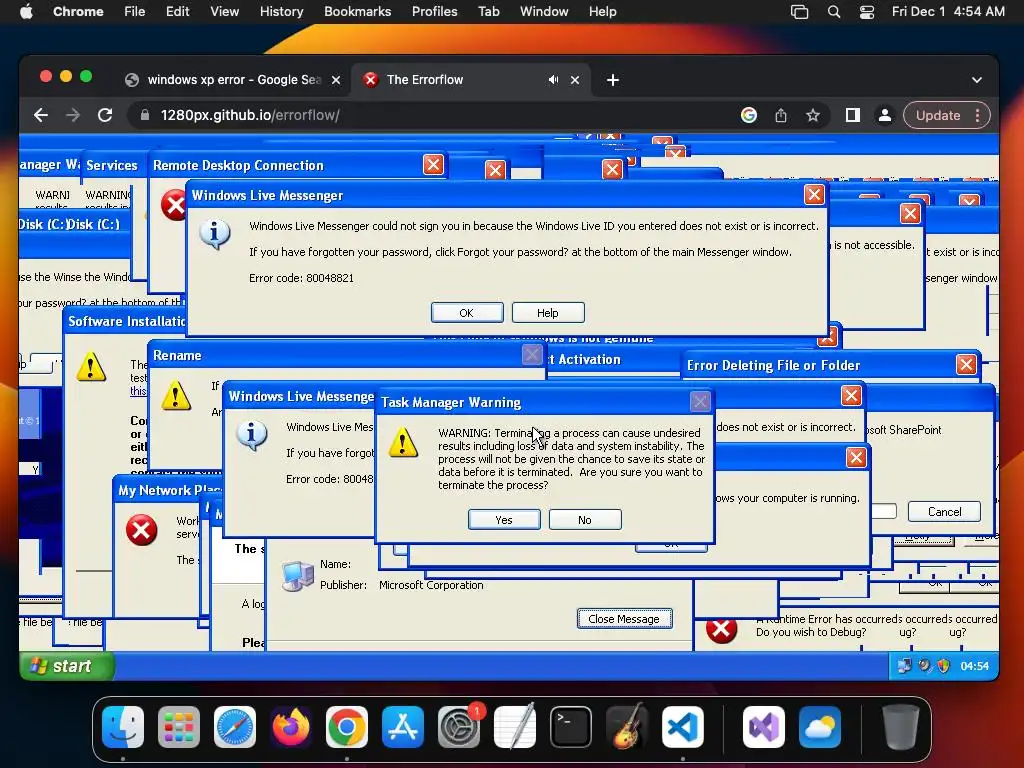Screen dimensions: 1024x768
Task: Click the Software Installation warning icon
Action: click(91, 366)
